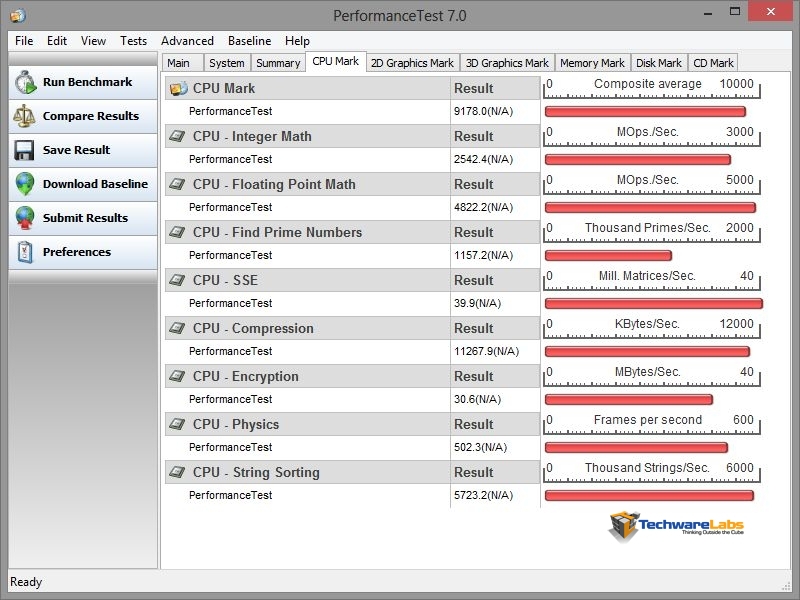Click the chip icon beside CPU - Integer Math
This screenshot has height=600, width=800.
tap(177, 136)
